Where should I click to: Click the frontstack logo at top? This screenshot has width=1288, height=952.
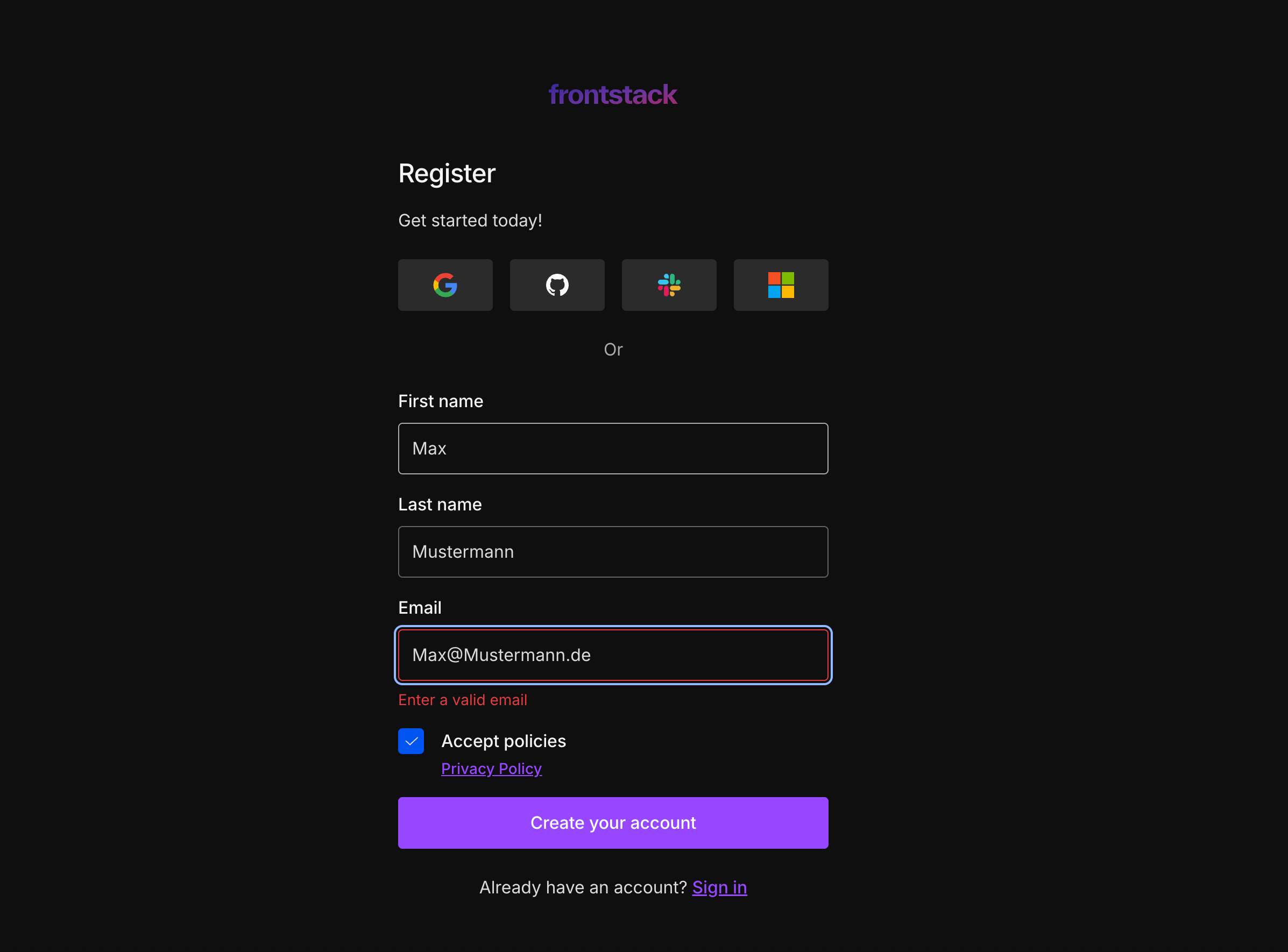613,95
